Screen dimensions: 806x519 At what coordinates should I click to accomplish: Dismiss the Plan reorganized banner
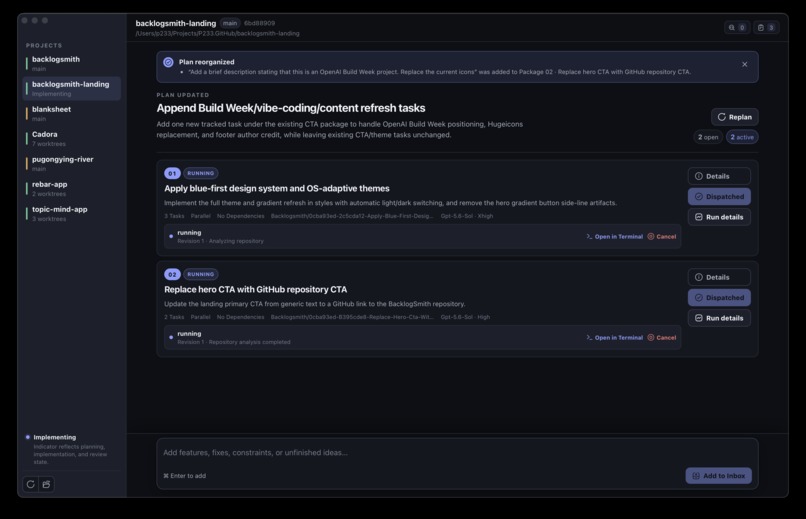click(744, 64)
